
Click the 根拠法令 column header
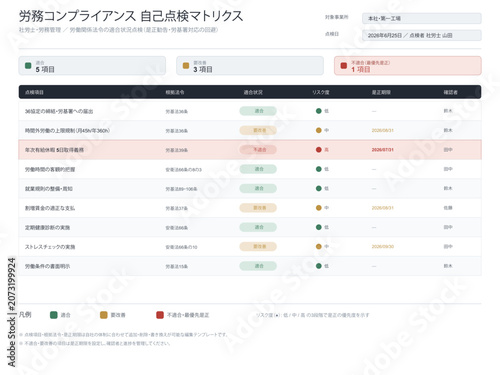[x=175, y=92]
